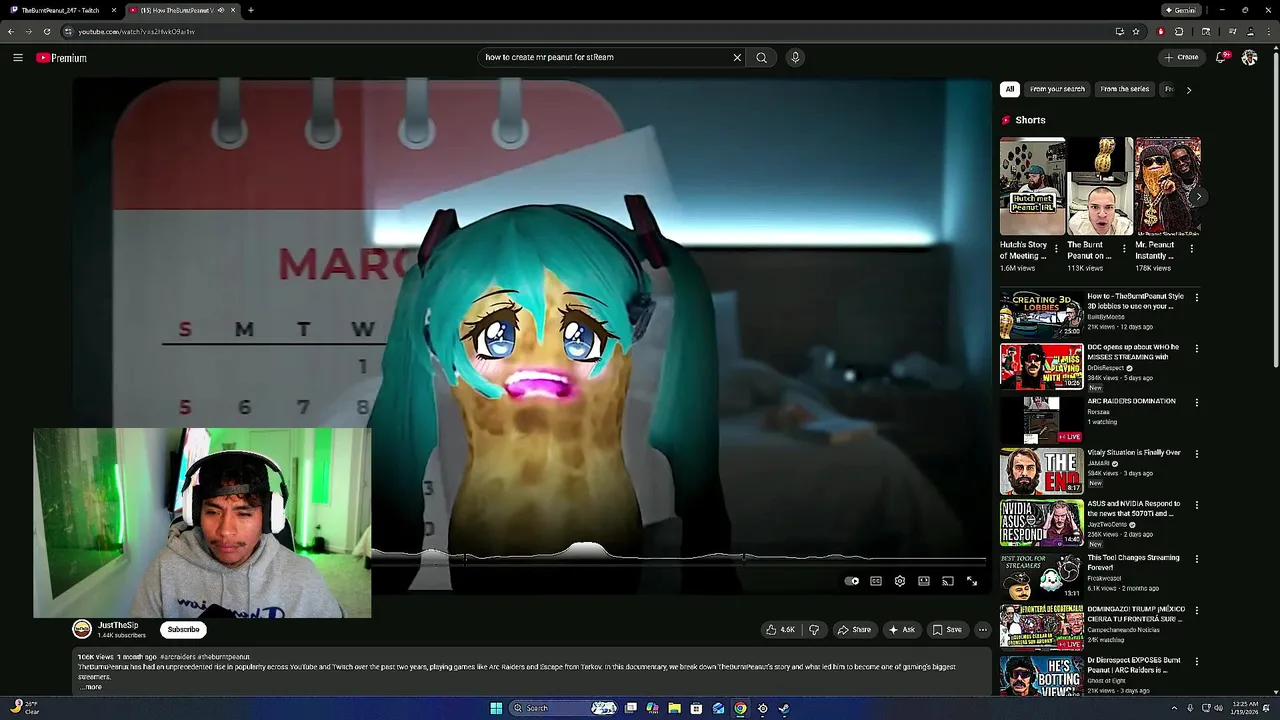
Task: Switch the player to theater mode
Action: pos(924,581)
